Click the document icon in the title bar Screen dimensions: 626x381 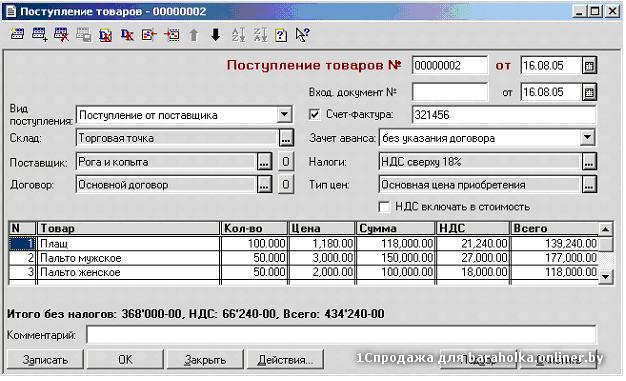[11, 11]
